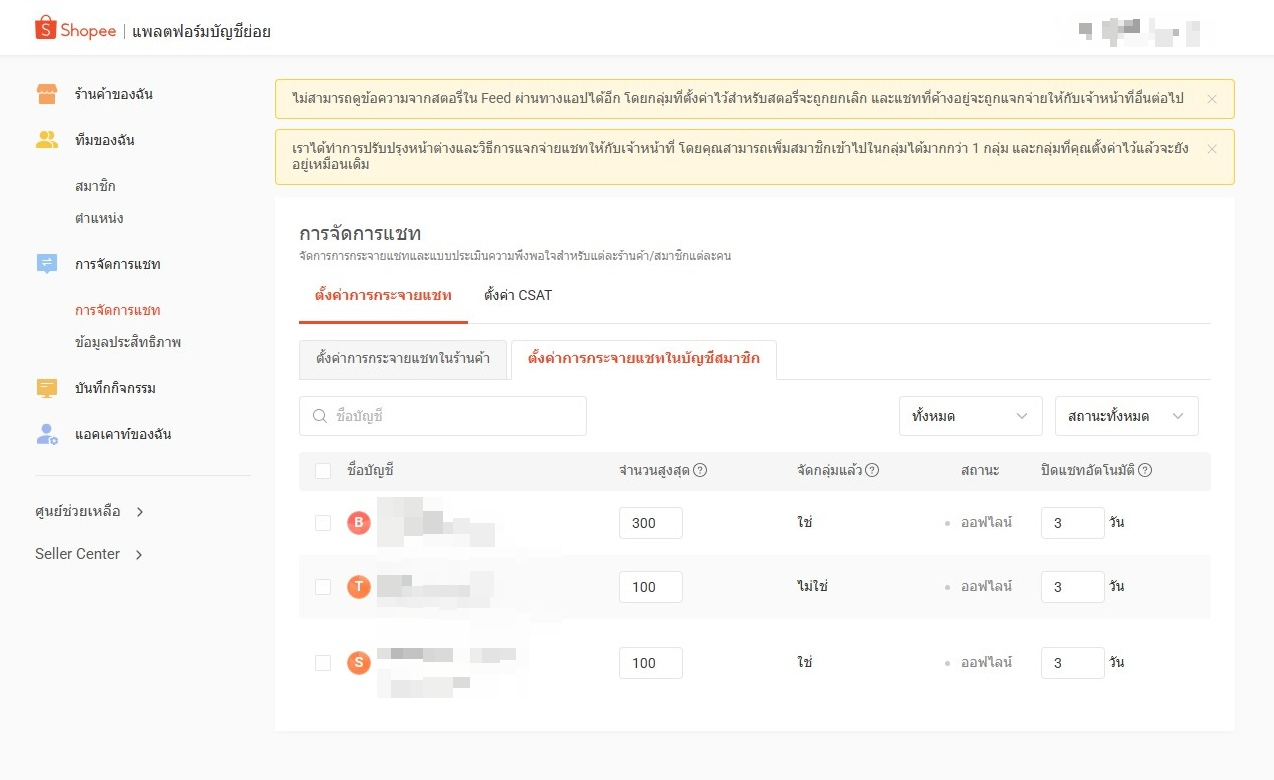Expand ศูนย์ช่วยเหลือ chevron

pos(140,512)
